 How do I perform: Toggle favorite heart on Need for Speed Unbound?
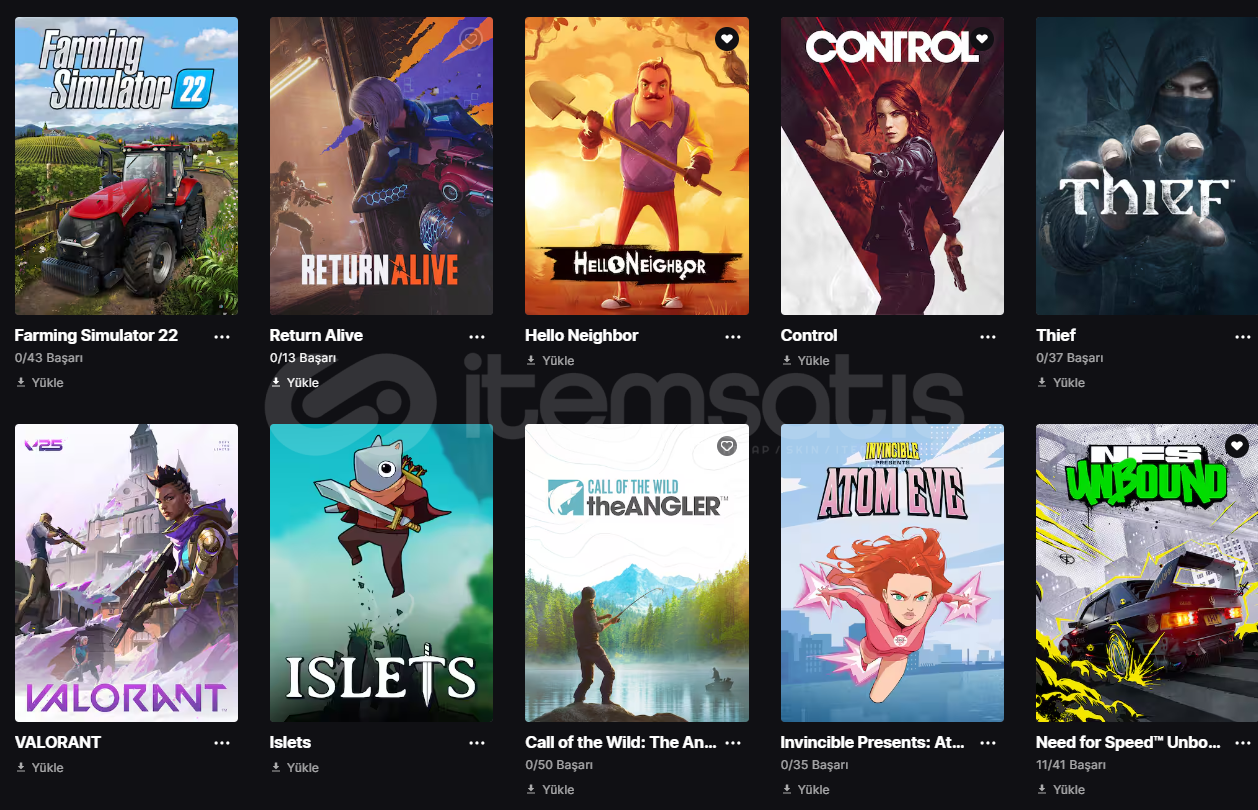1237,446
